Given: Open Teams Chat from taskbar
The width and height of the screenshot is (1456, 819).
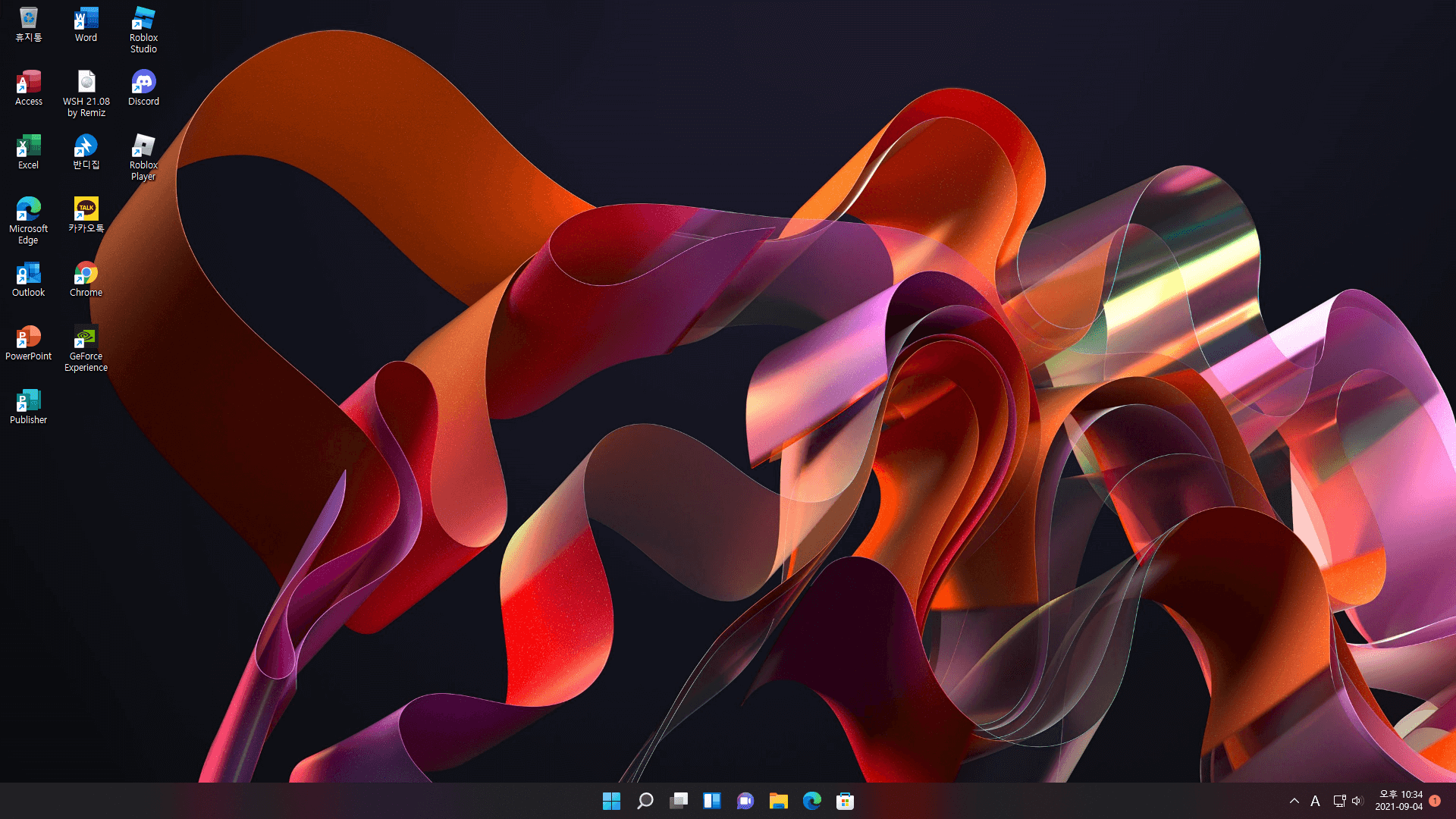Looking at the screenshot, I should click(x=745, y=801).
